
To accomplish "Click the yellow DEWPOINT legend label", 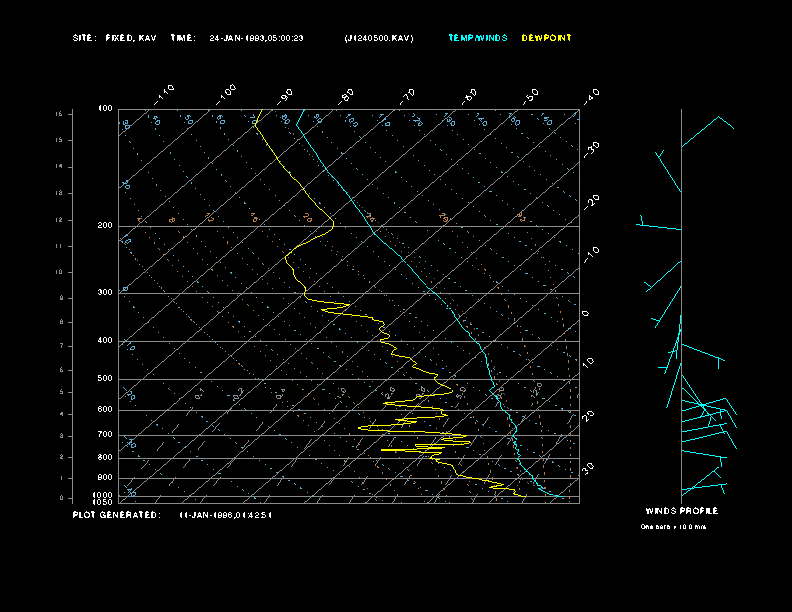I will tap(547, 38).
